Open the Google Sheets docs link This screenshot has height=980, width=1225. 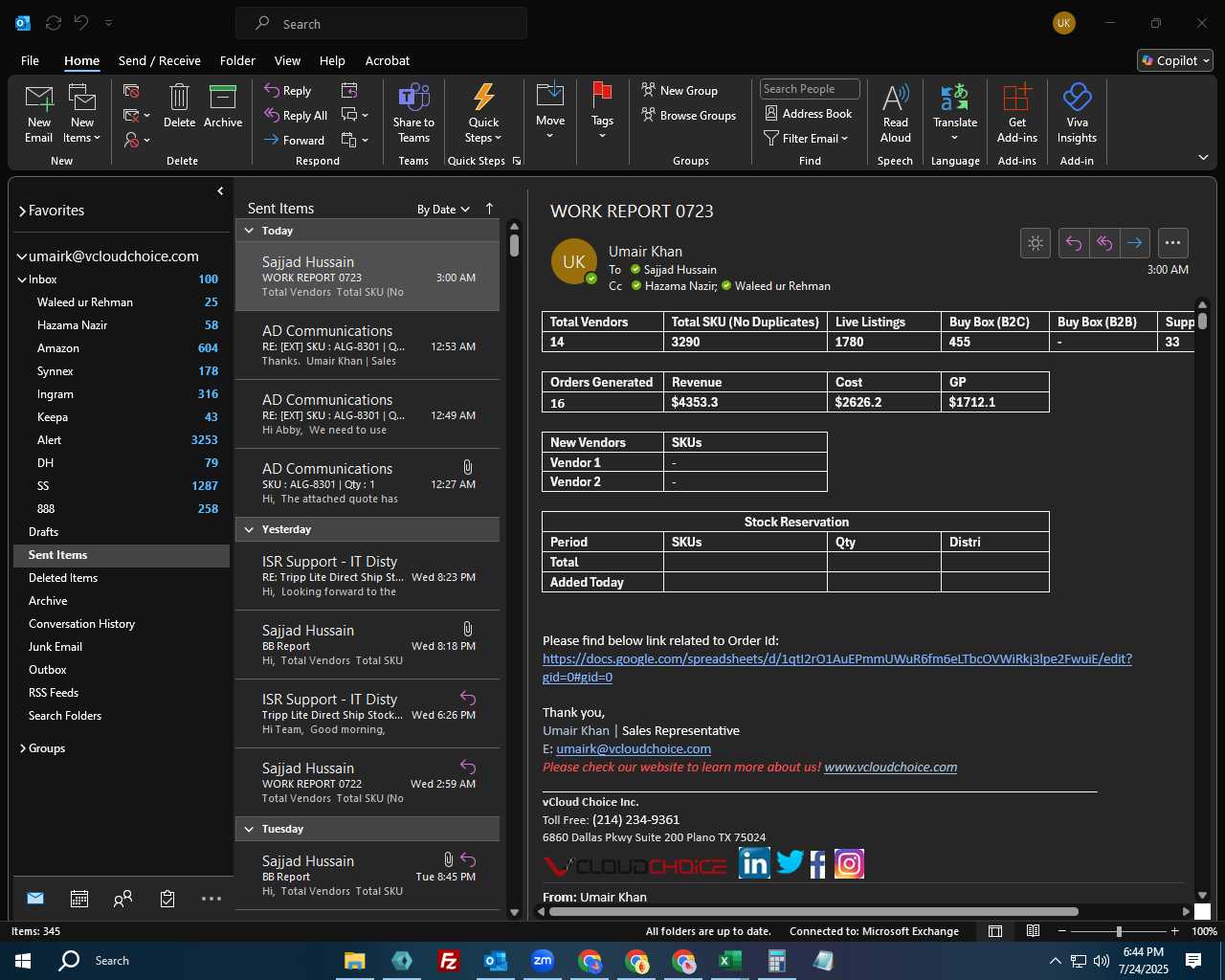(x=837, y=668)
